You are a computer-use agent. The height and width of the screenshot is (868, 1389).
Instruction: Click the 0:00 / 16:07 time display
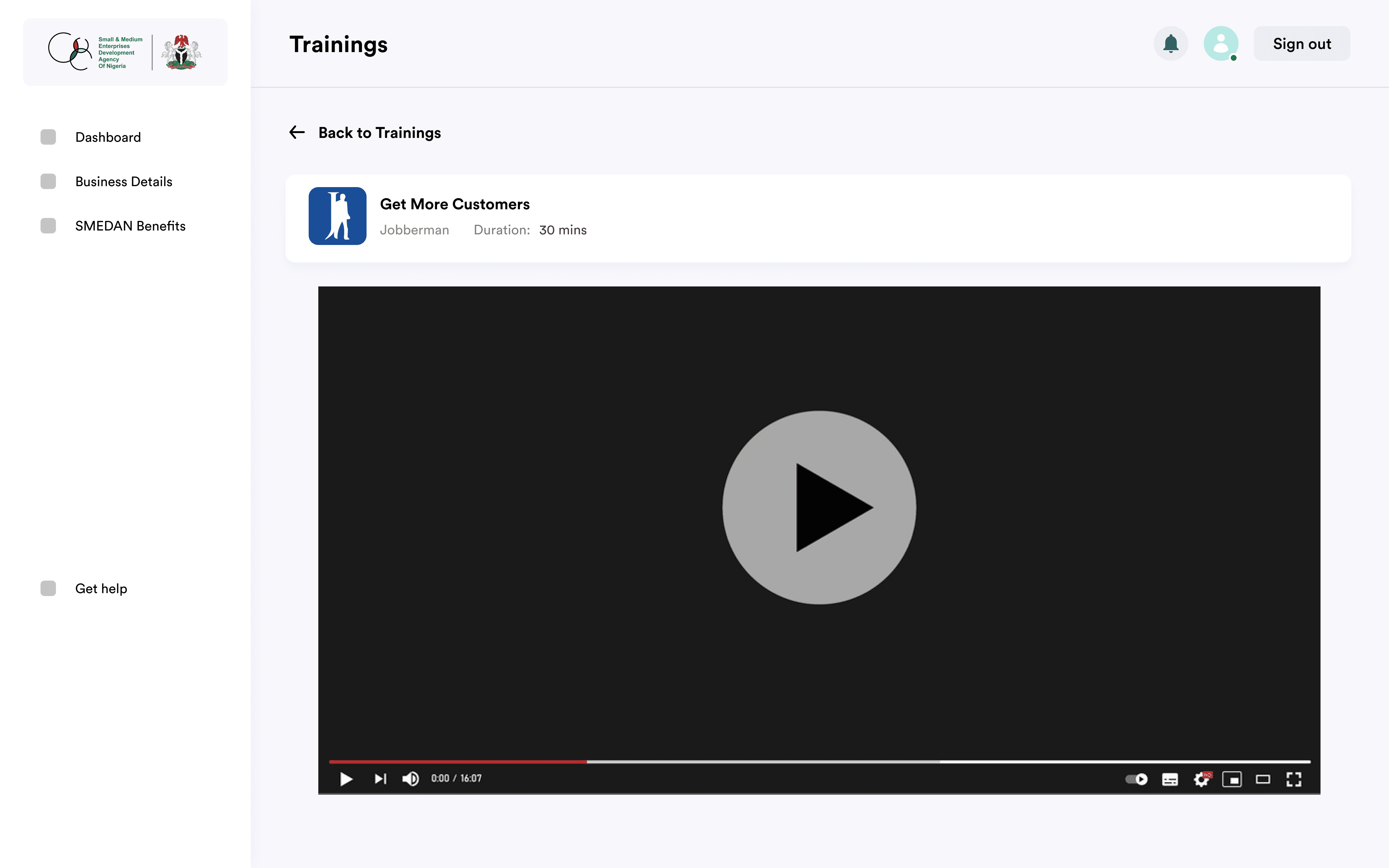pyautogui.click(x=456, y=779)
